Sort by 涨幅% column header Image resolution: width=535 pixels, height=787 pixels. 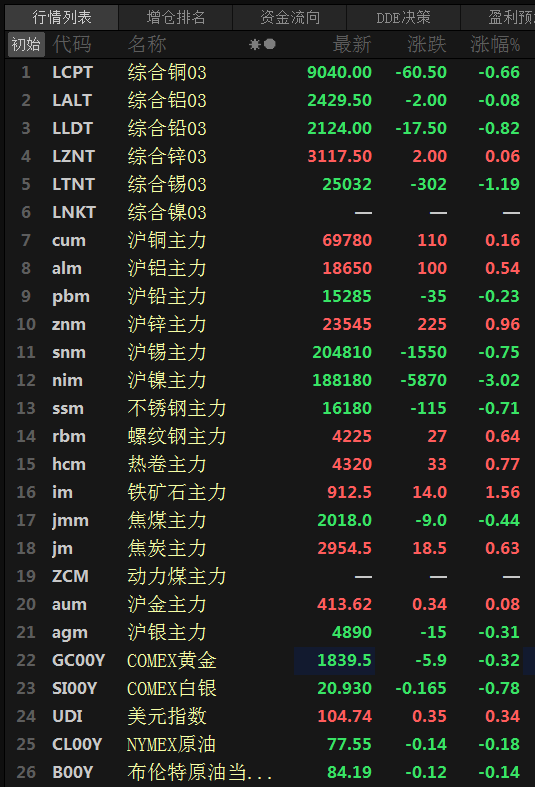point(495,45)
